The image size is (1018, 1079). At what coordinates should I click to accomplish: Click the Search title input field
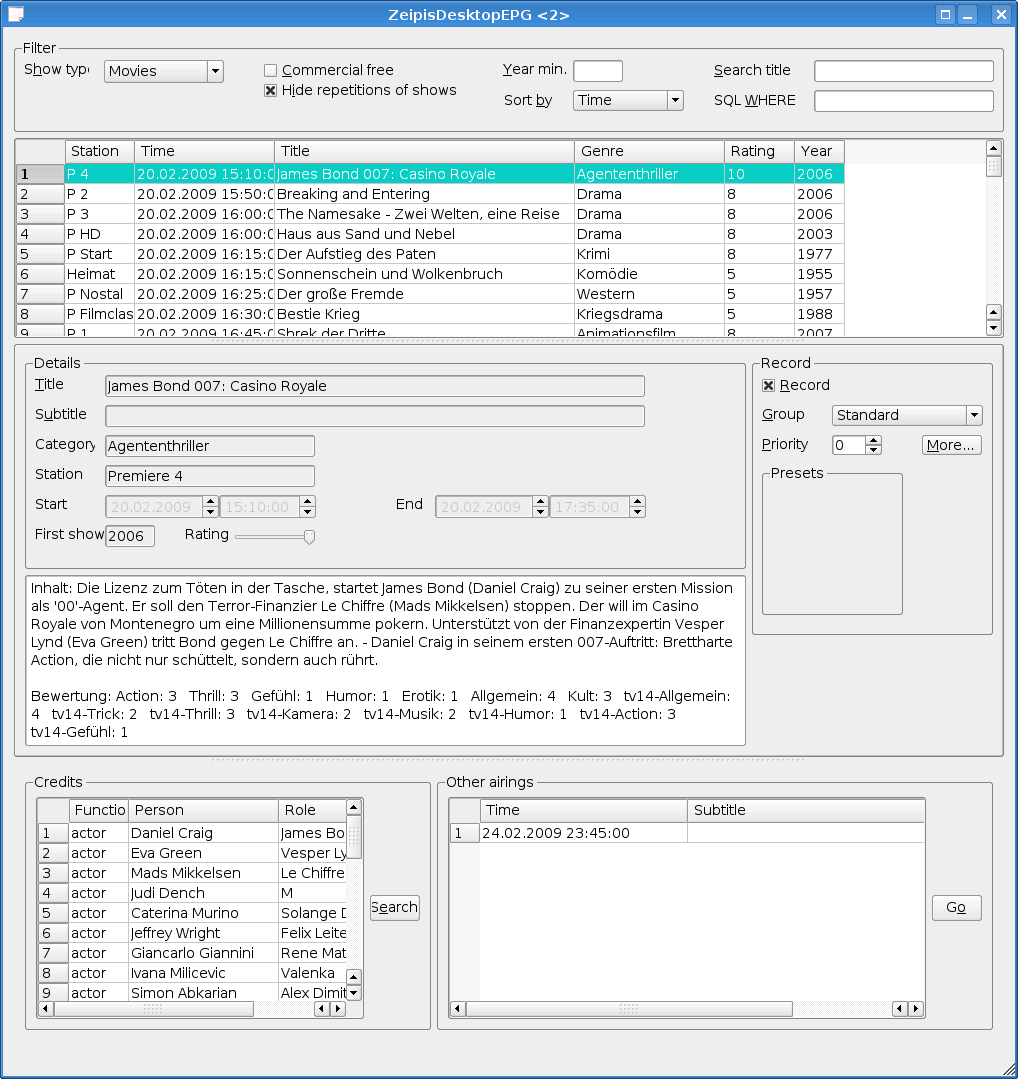pos(903,71)
